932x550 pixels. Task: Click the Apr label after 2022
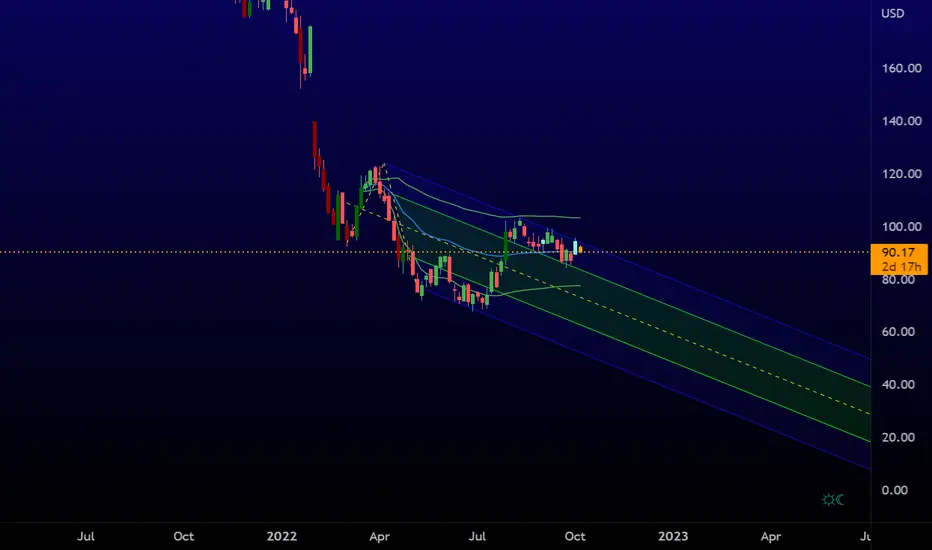[x=379, y=536]
